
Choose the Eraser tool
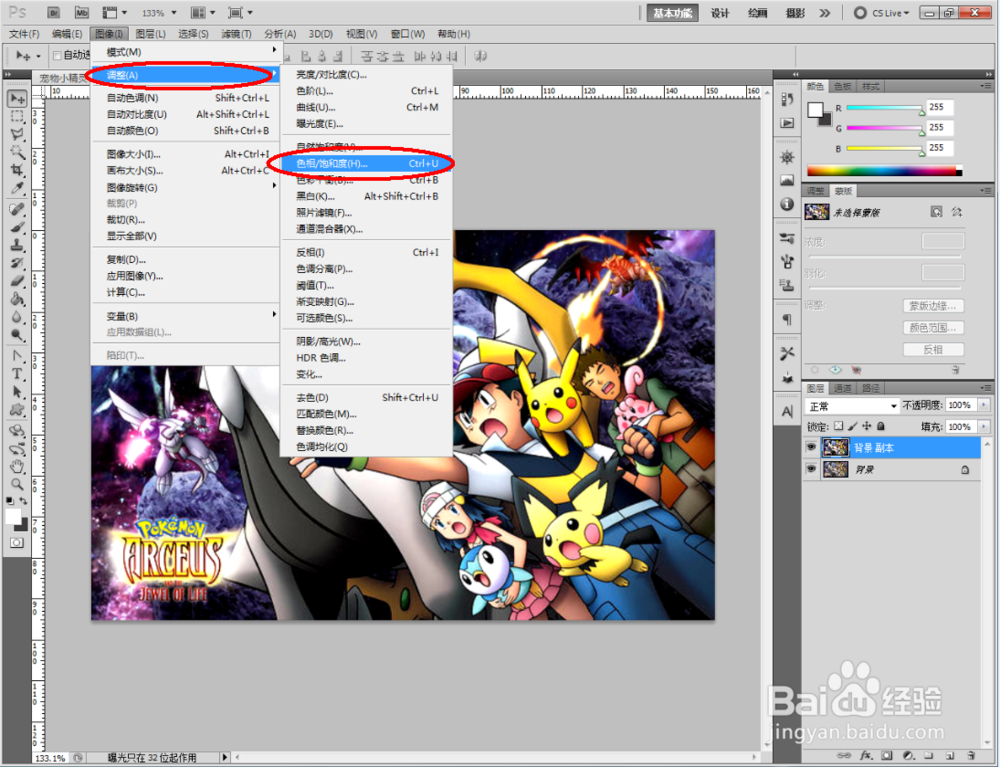tap(17, 281)
